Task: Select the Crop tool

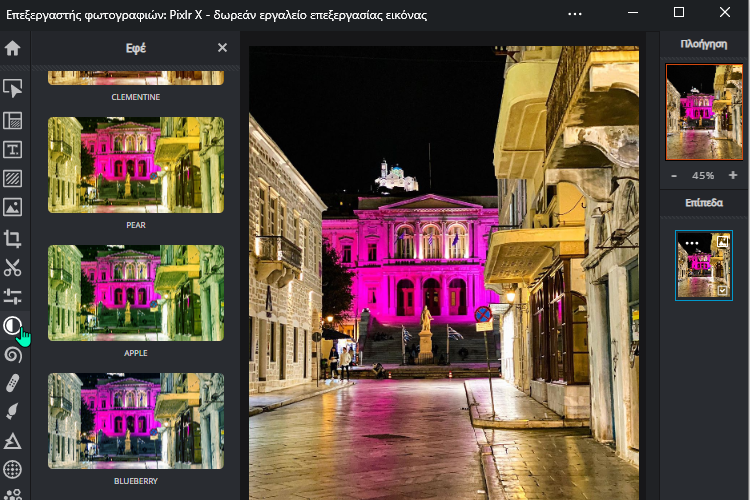Action: pos(13,238)
